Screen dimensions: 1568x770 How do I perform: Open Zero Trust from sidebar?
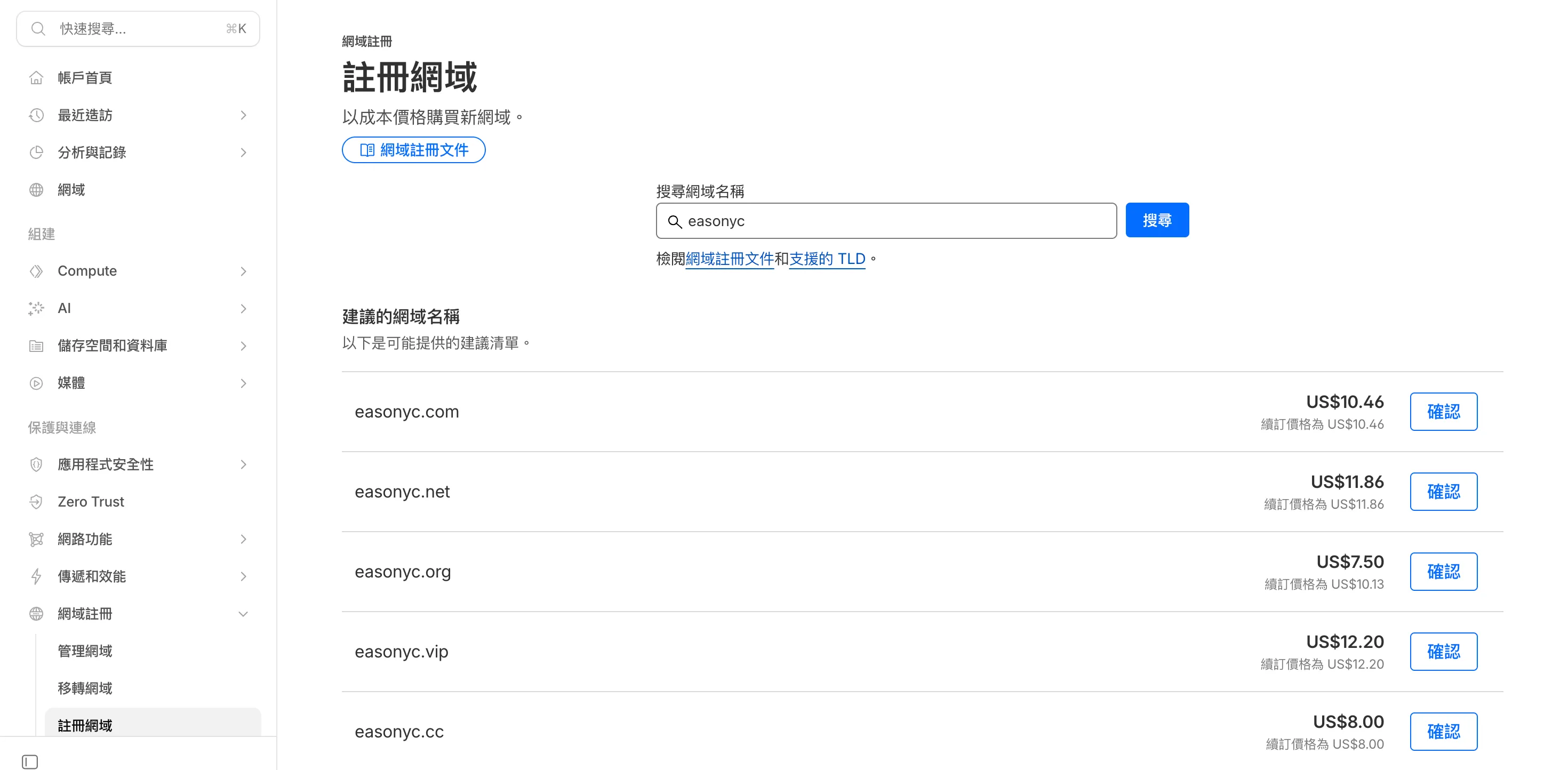(x=91, y=502)
